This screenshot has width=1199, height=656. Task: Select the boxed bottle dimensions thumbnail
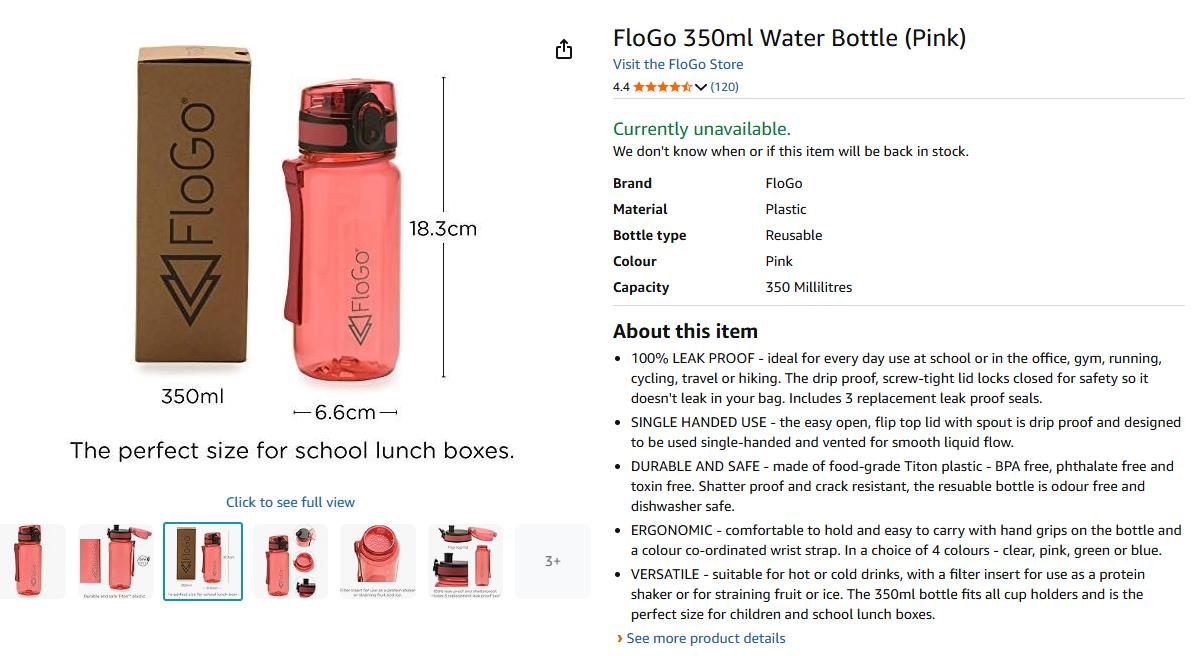click(x=203, y=561)
